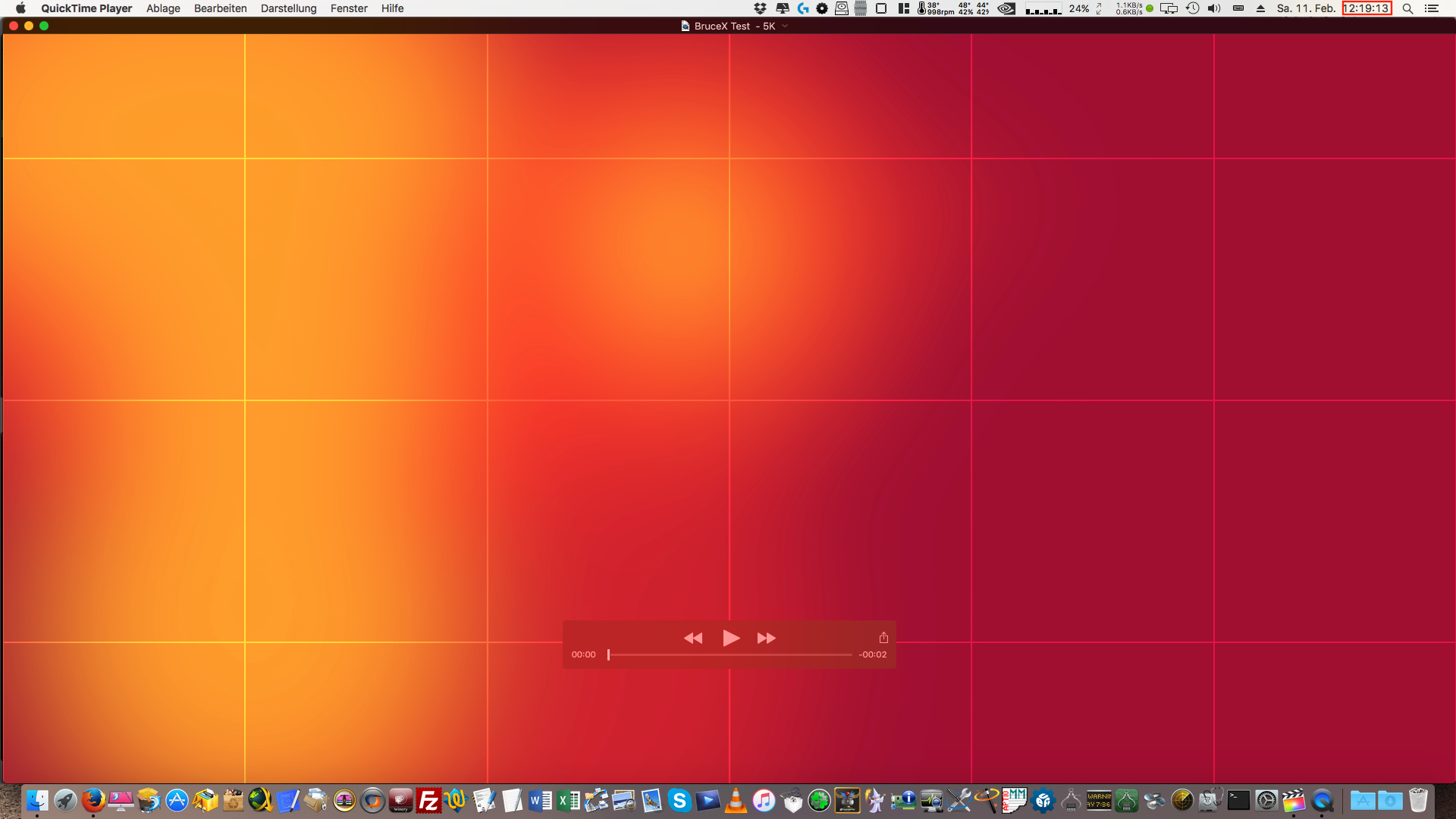Image resolution: width=1456 pixels, height=819 pixels.
Task: Click the remaining time label -00:02
Action: (873, 654)
